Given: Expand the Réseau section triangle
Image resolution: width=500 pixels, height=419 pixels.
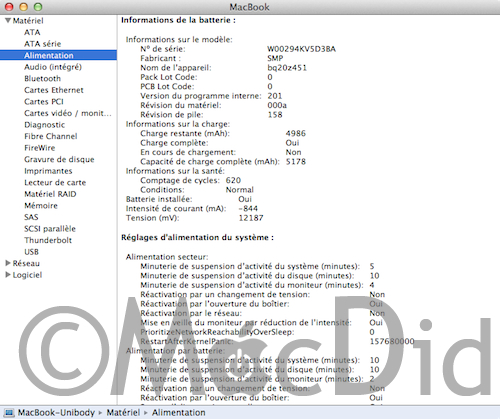Looking at the screenshot, I should [8, 263].
